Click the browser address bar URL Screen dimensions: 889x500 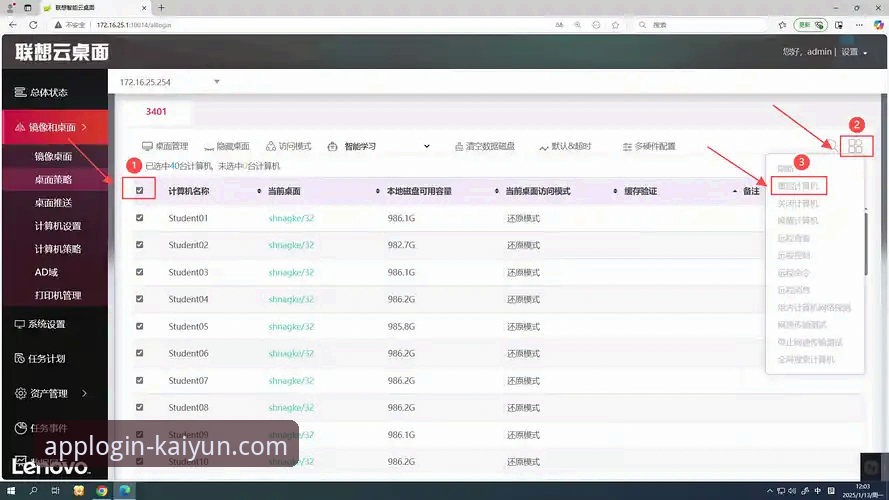coord(134,25)
